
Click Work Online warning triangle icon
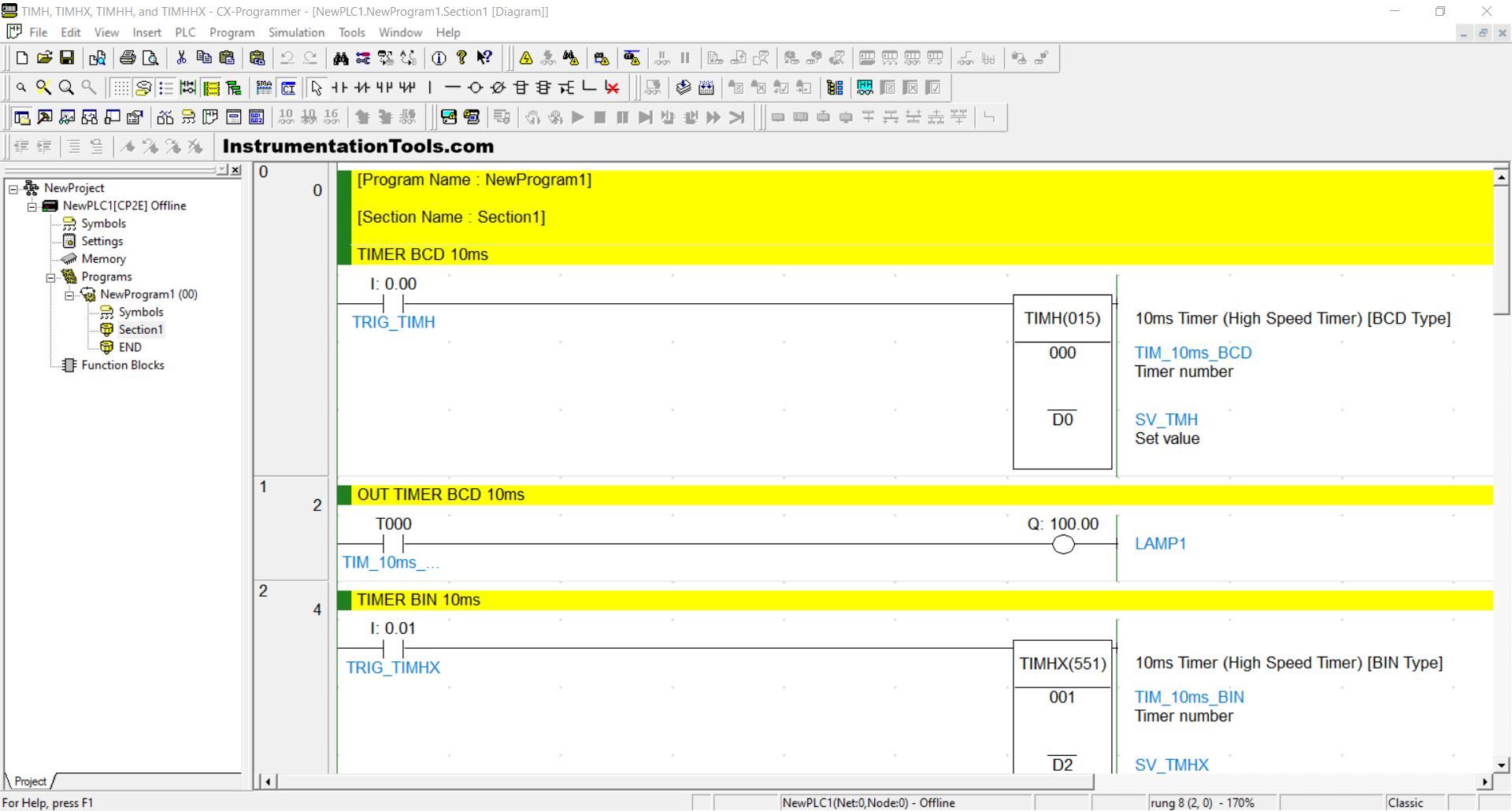point(526,58)
